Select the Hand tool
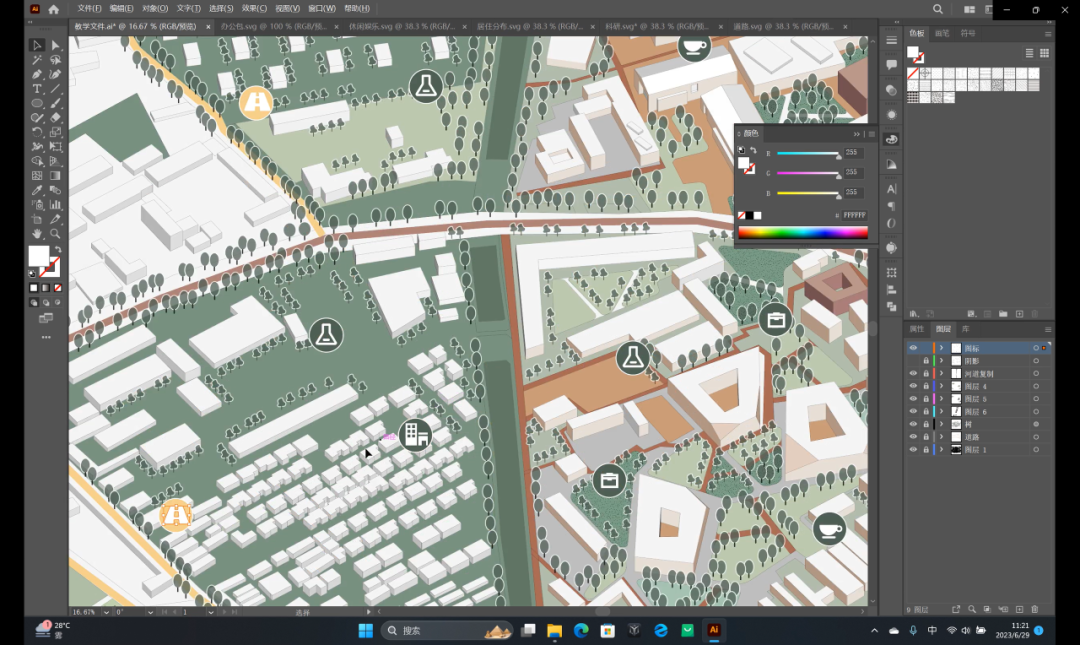 [37, 234]
